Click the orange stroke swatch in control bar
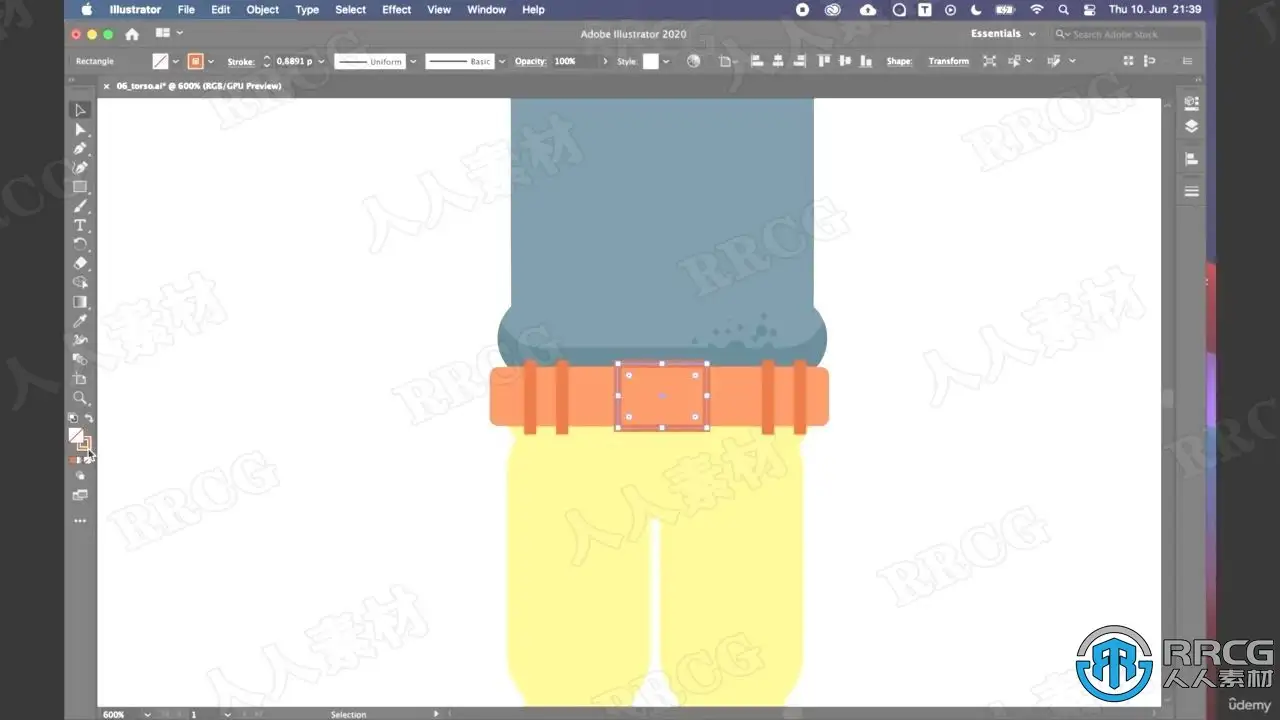This screenshot has width=1280, height=720. (x=195, y=61)
